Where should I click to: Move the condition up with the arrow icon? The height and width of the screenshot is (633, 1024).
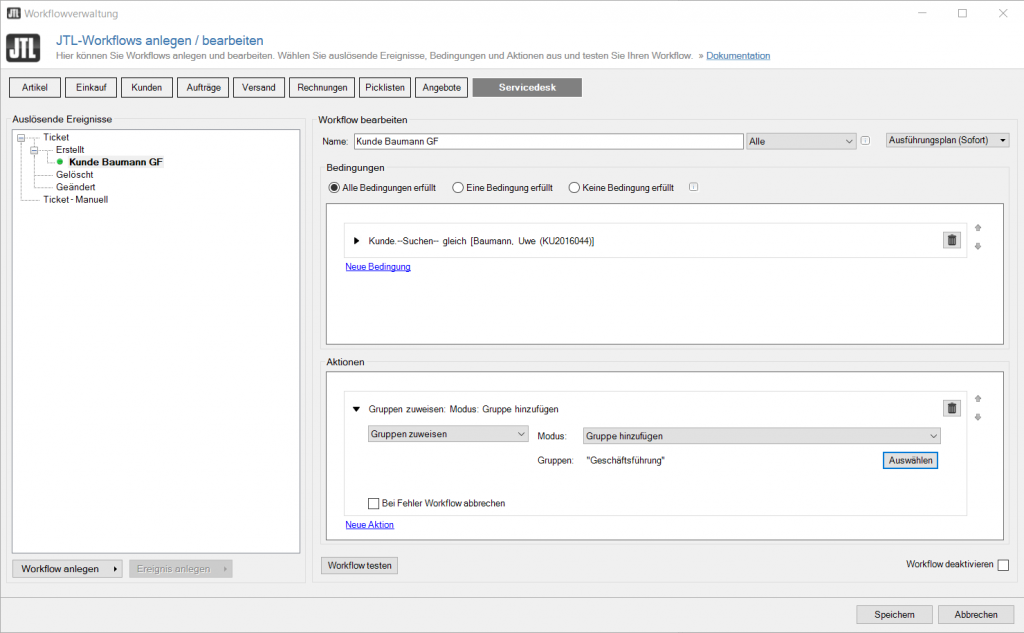pos(978,228)
